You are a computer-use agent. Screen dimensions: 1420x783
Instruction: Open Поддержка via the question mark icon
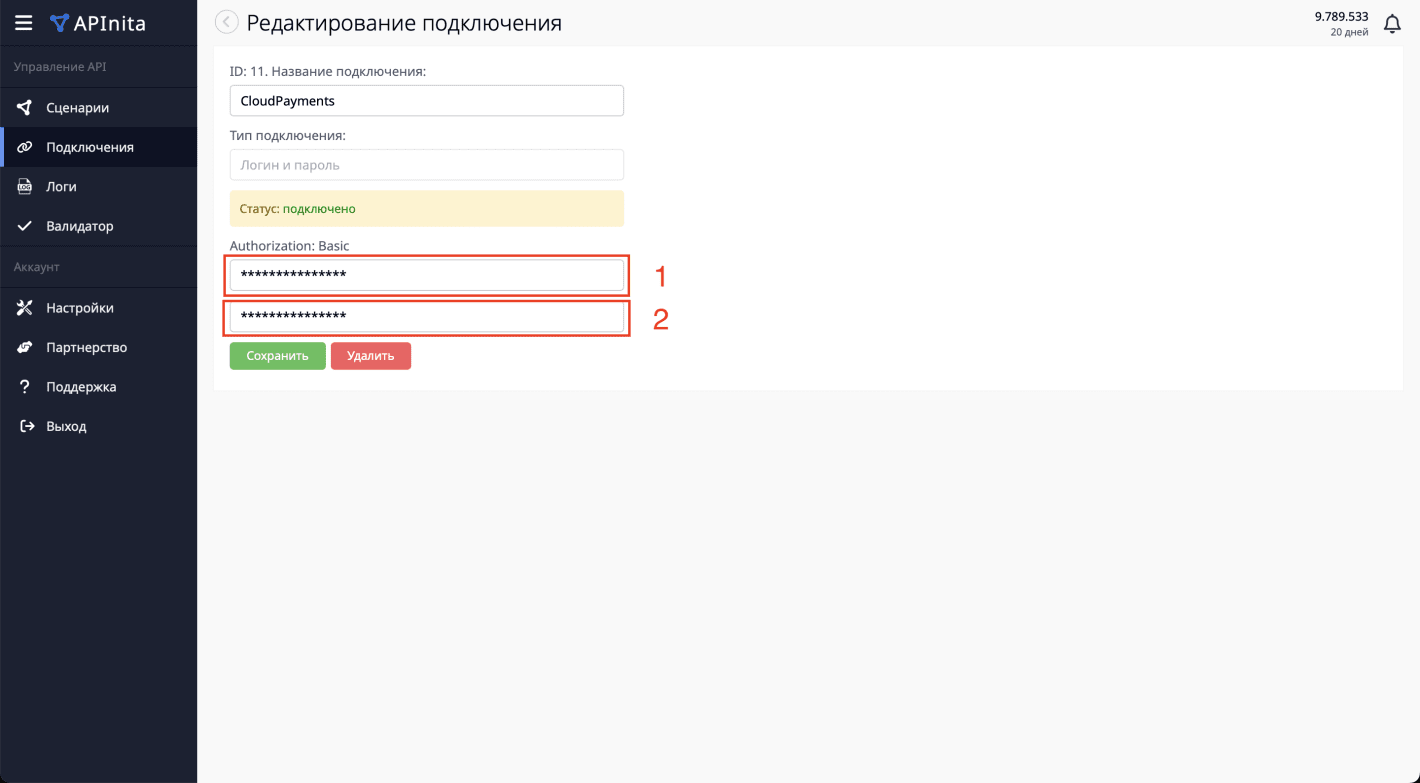click(25, 386)
